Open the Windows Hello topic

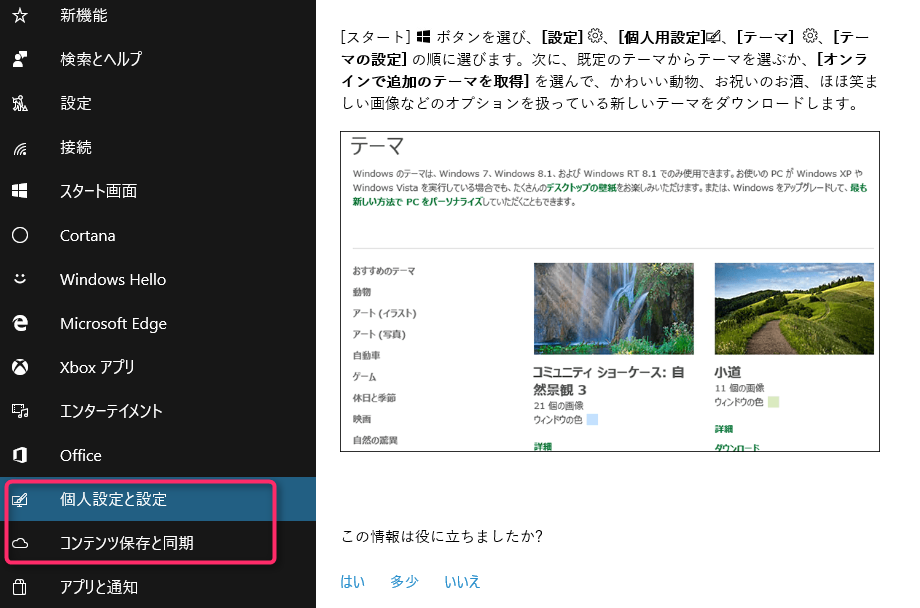[113, 279]
